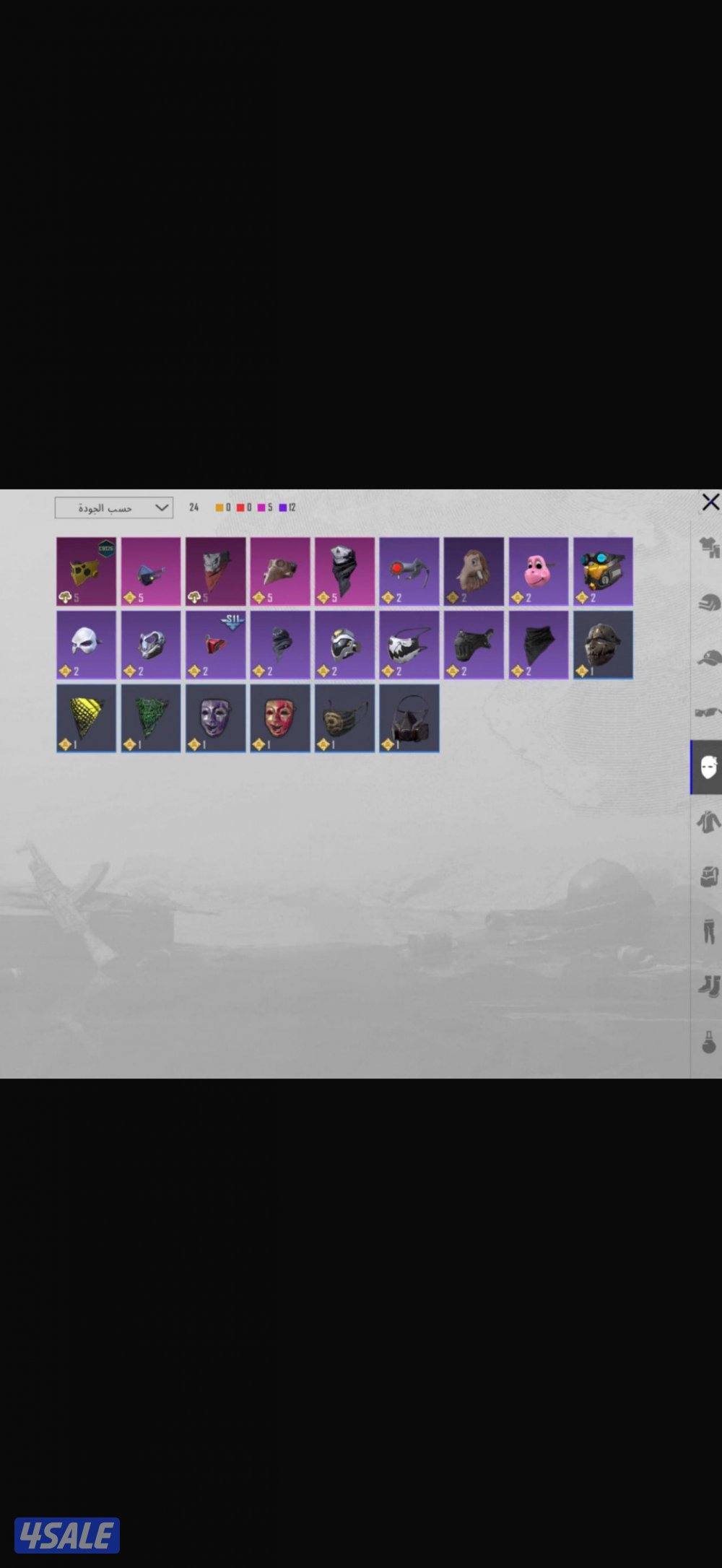Select the purple theater face mask
The width and height of the screenshot is (722, 1568).
point(215,718)
